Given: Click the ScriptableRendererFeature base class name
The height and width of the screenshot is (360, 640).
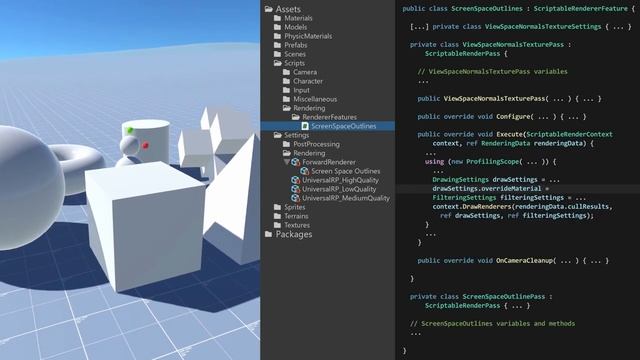Looking at the screenshot, I should click(580, 9).
